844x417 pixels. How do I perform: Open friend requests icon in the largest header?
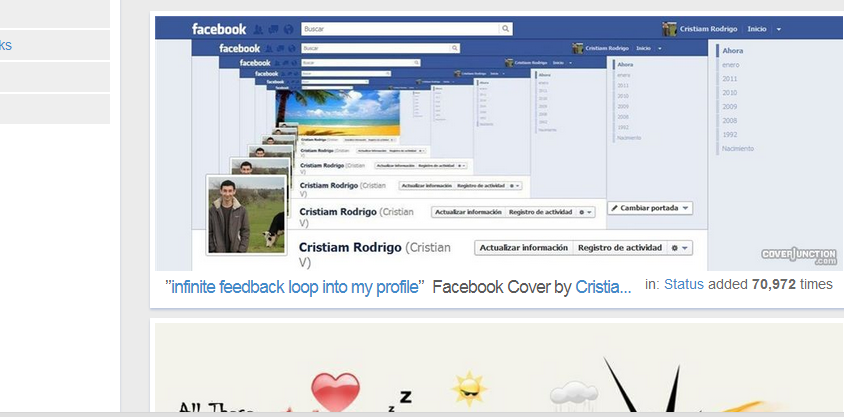pyautogui.click(x=258, y=29)
